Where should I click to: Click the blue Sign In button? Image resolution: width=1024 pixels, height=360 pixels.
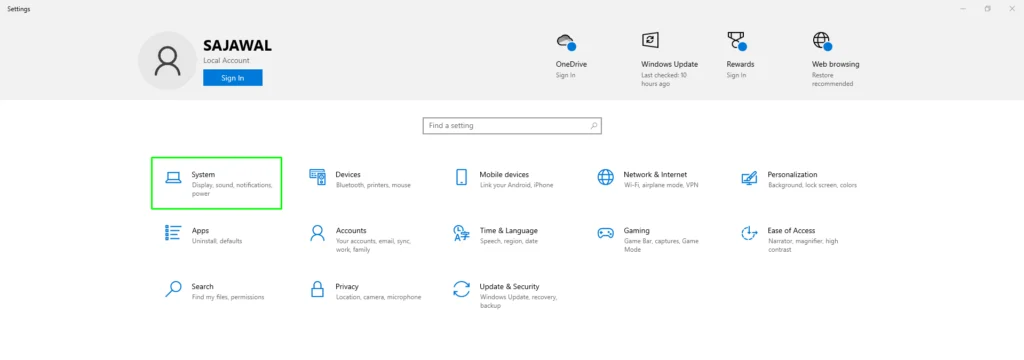tap(232, 78)
